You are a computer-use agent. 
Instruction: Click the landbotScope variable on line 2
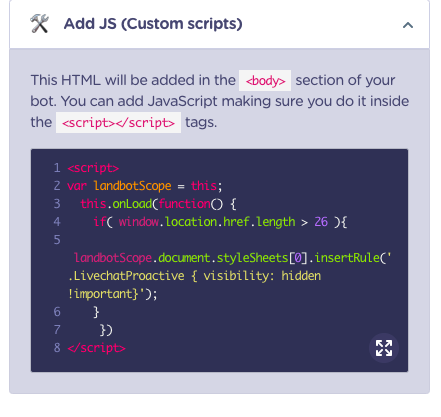(x=132, y=186)
